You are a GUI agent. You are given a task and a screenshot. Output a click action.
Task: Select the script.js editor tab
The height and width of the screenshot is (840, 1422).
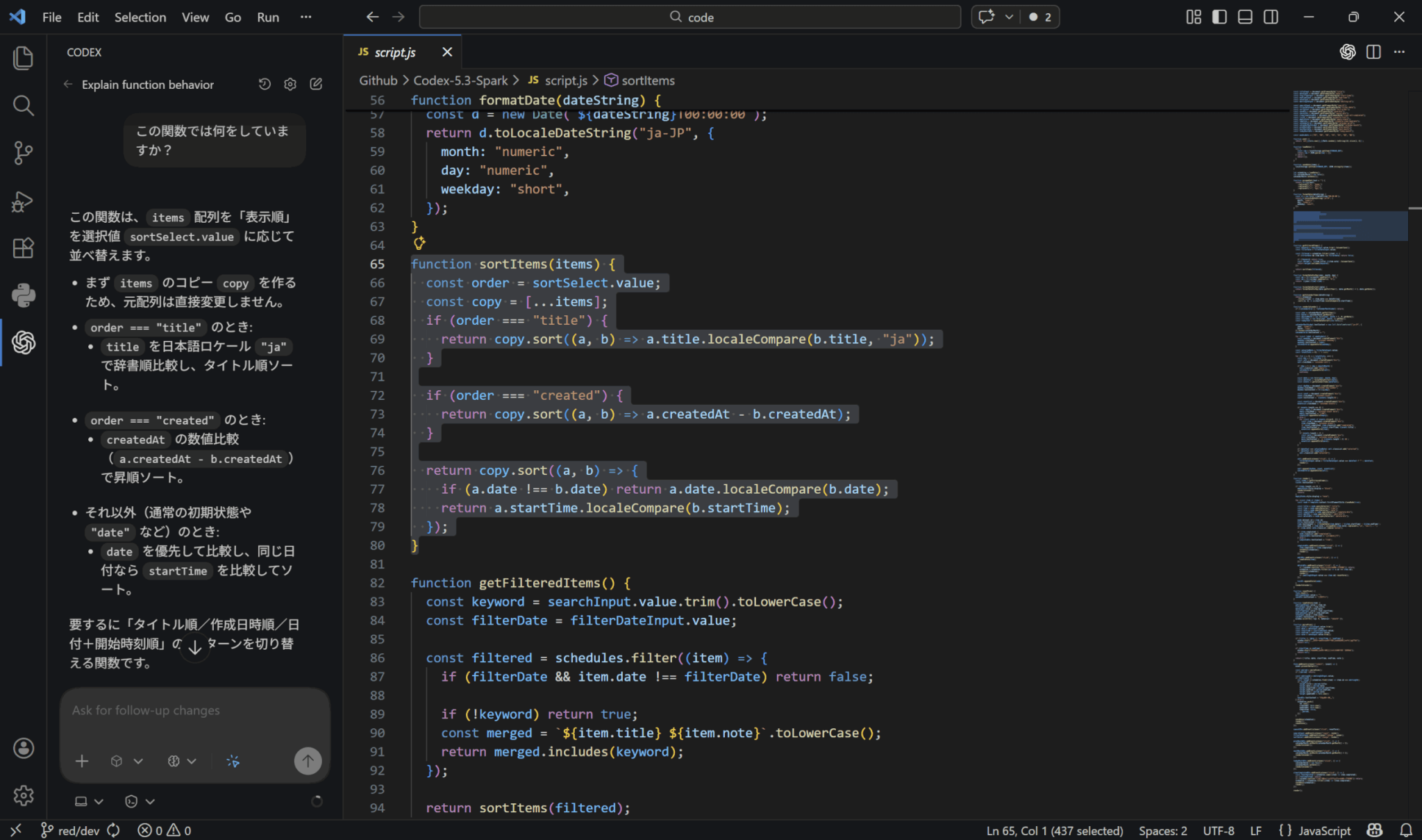click(x=394, y=52)
